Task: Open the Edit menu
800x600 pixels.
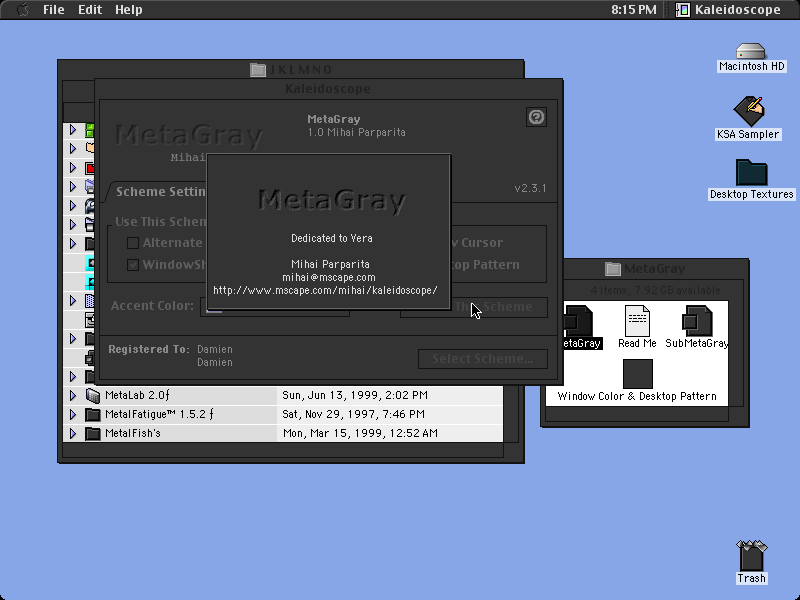Action: tap(90, 9)
